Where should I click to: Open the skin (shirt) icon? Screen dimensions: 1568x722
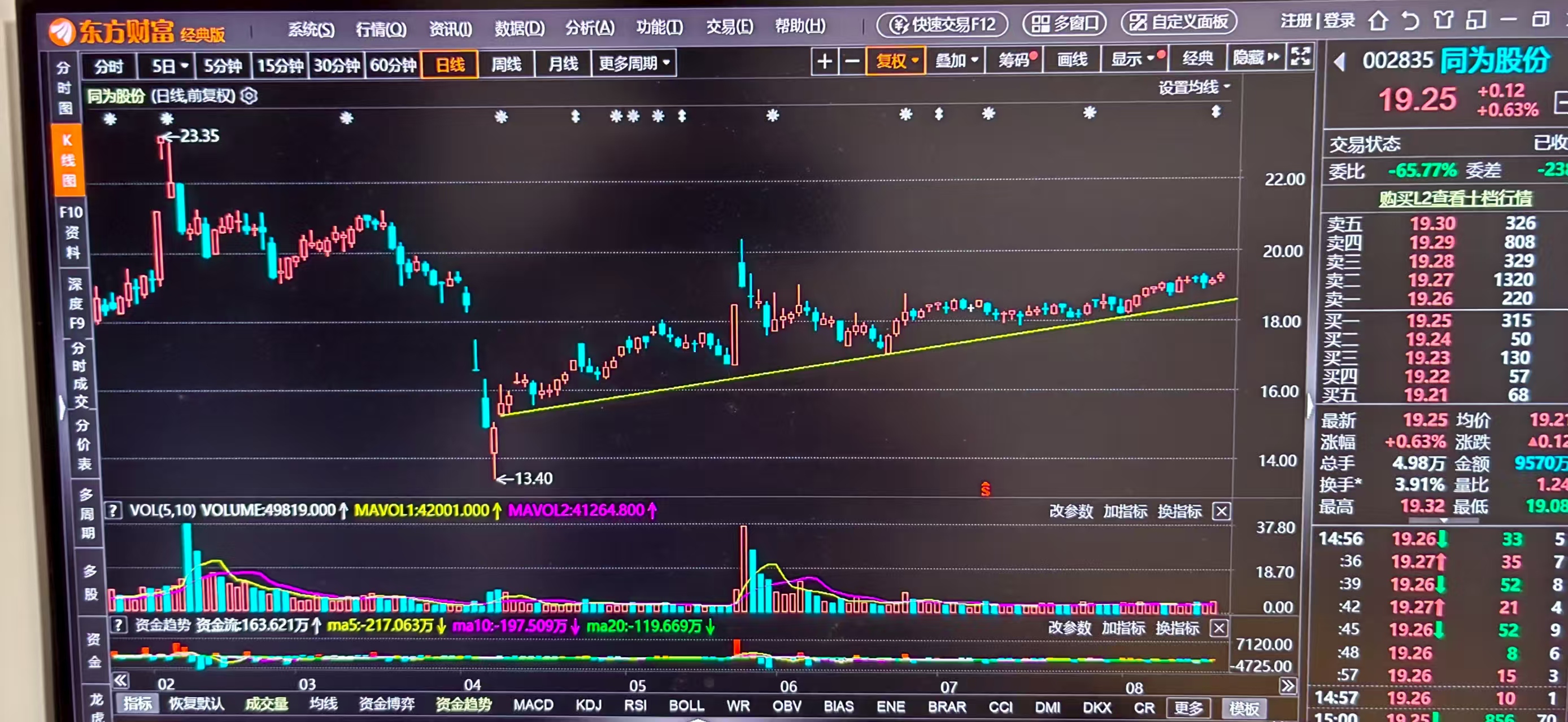click(1443, 21)
